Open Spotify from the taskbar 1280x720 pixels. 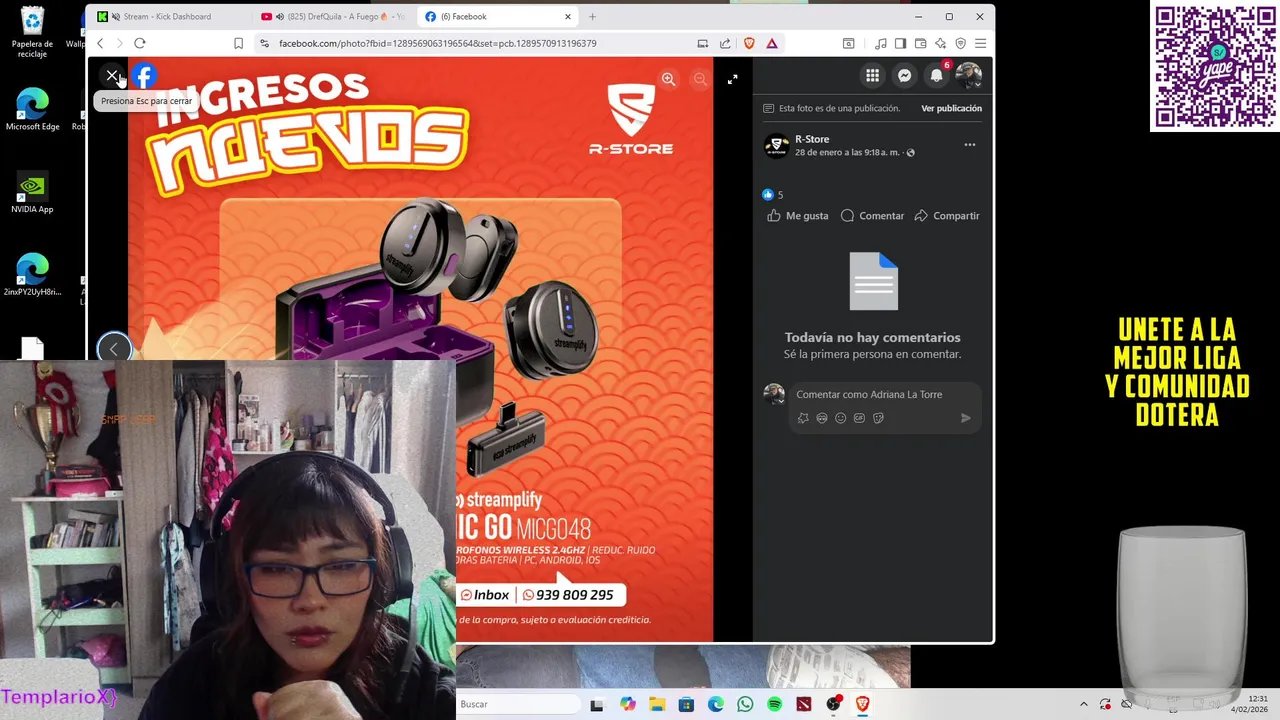pyautogui.click(x=775, y=705)
